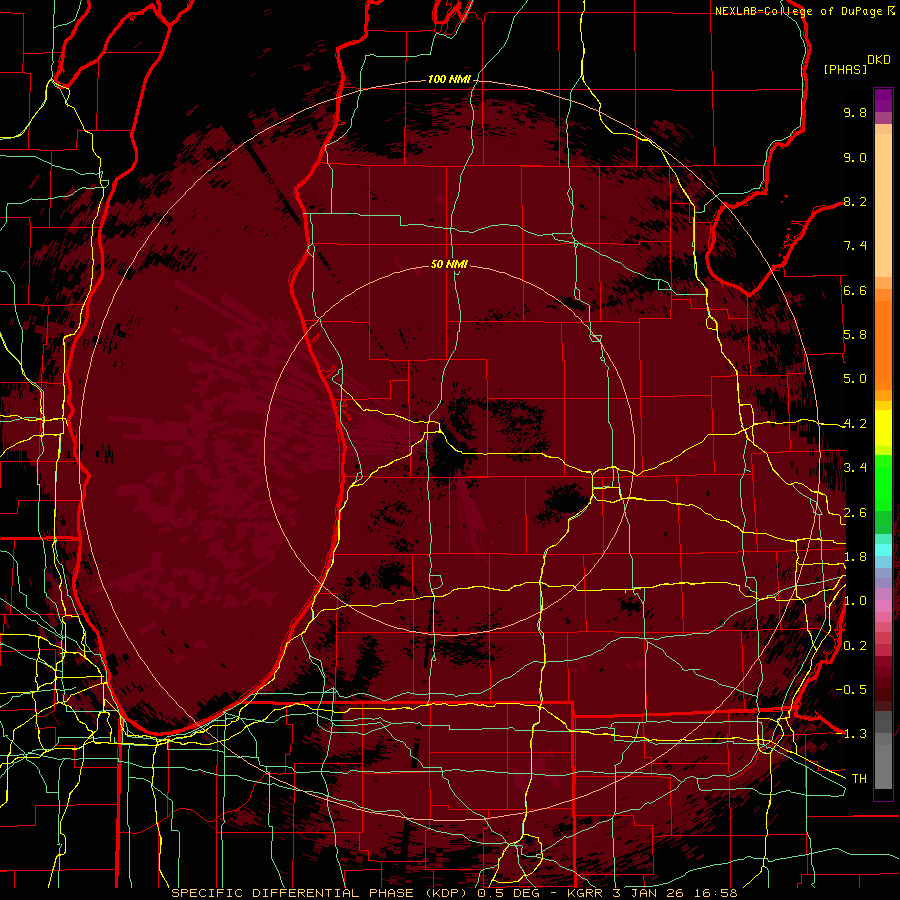Click the 7.4 scale value
900x900 pixels.
pyautogui.click(x=855, y=246)
